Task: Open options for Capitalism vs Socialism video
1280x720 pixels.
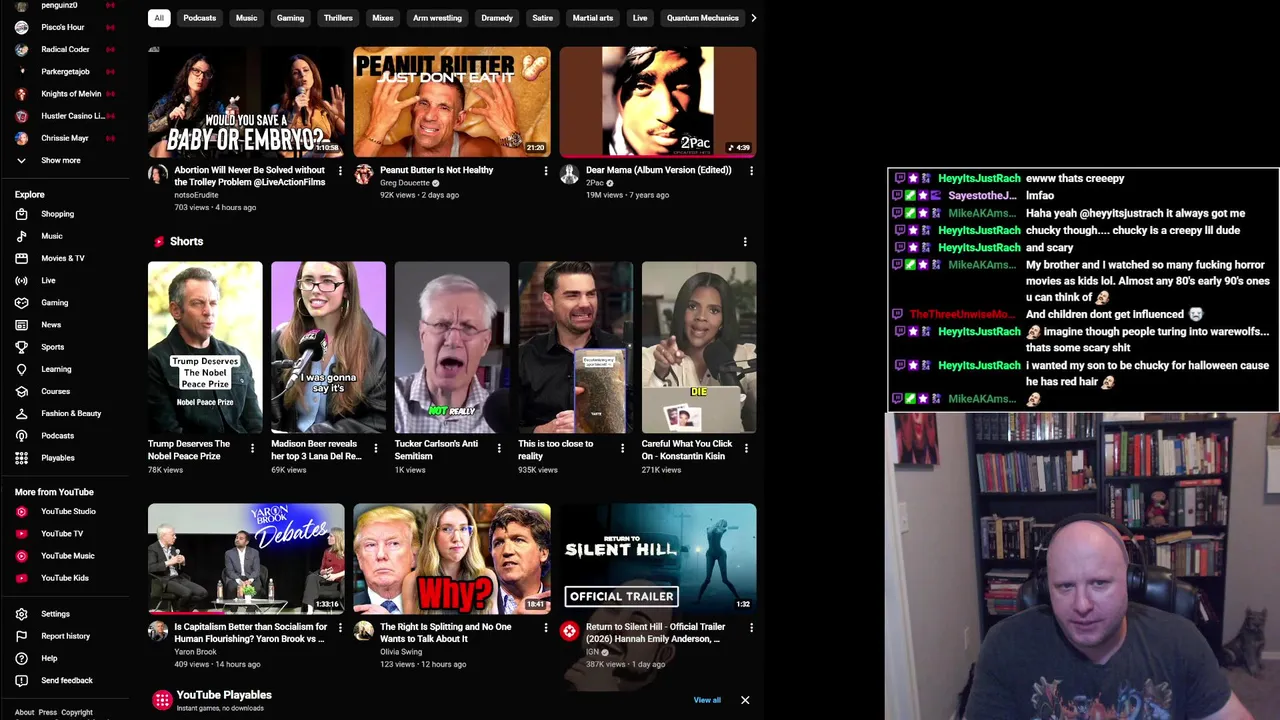Action: tap(340, 628)
